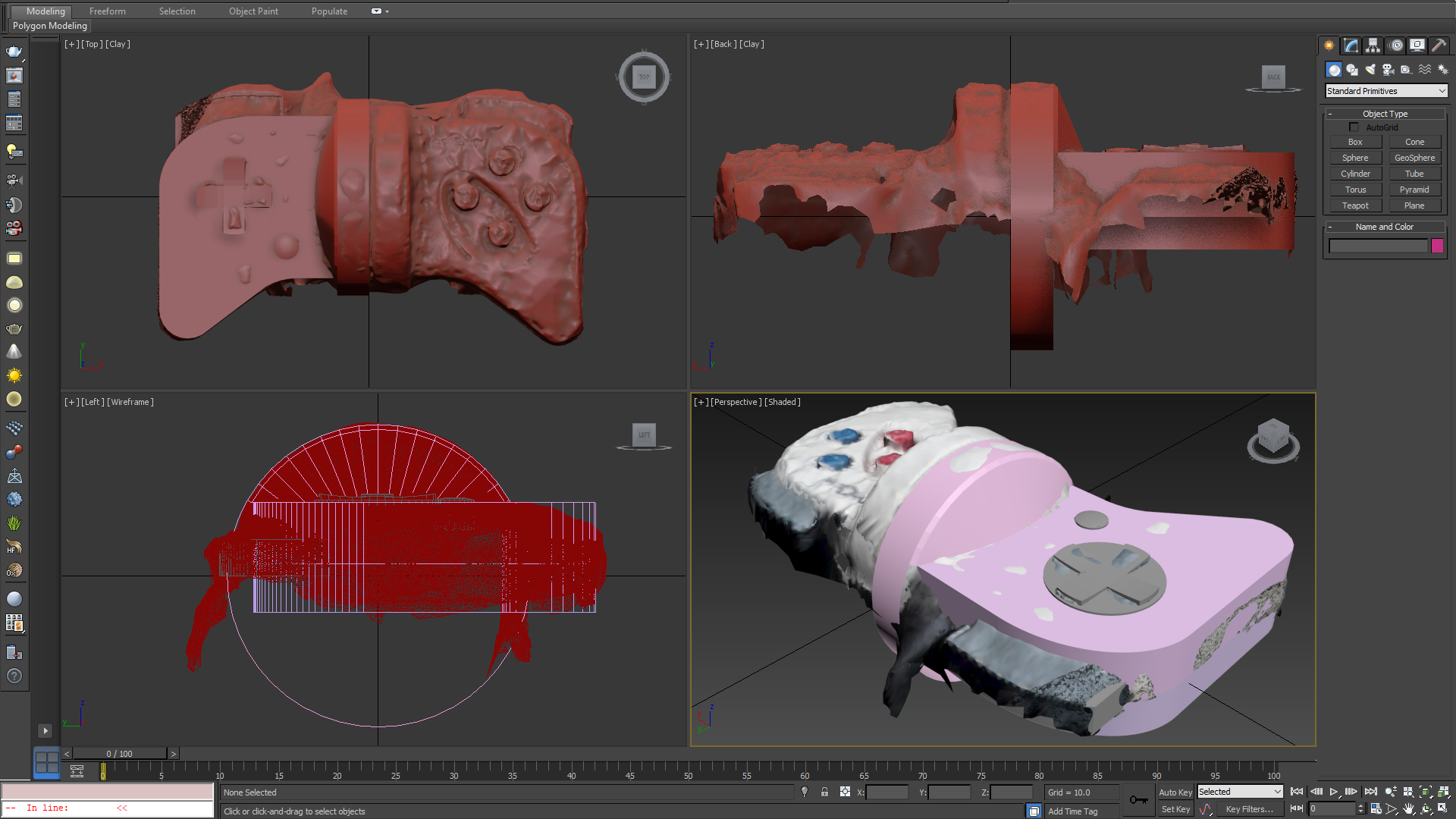Viewport: 1456px width, 819px height.
Task: Select the Lights category icon
Action: 1370,70
